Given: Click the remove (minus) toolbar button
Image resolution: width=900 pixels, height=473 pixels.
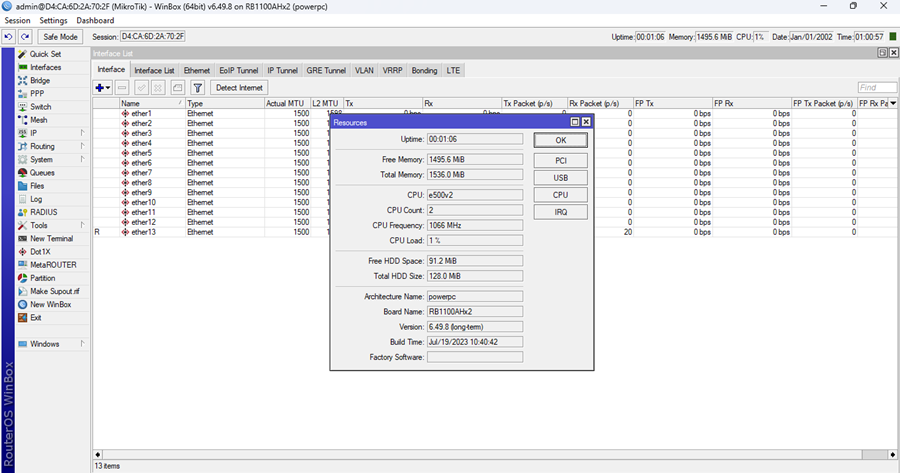Looking at the screenshot, I should 122,88.
